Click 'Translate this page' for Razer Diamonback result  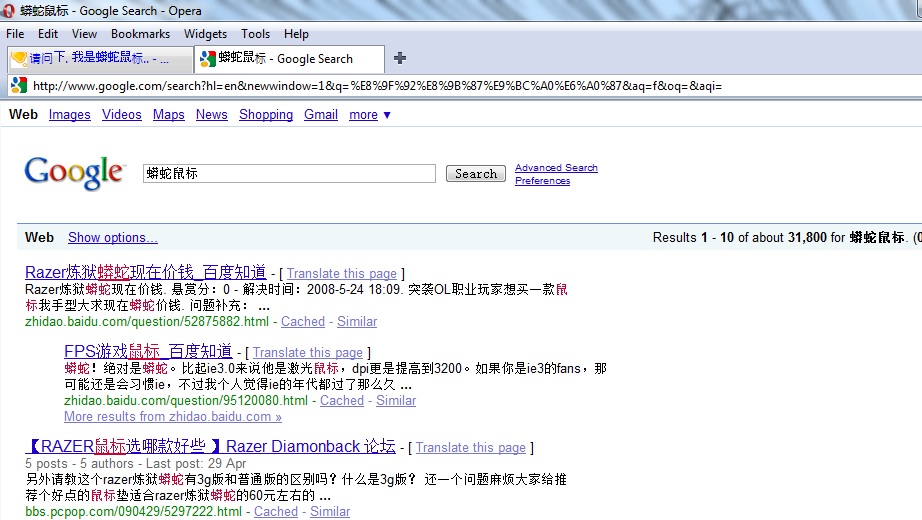coord(470,448)
